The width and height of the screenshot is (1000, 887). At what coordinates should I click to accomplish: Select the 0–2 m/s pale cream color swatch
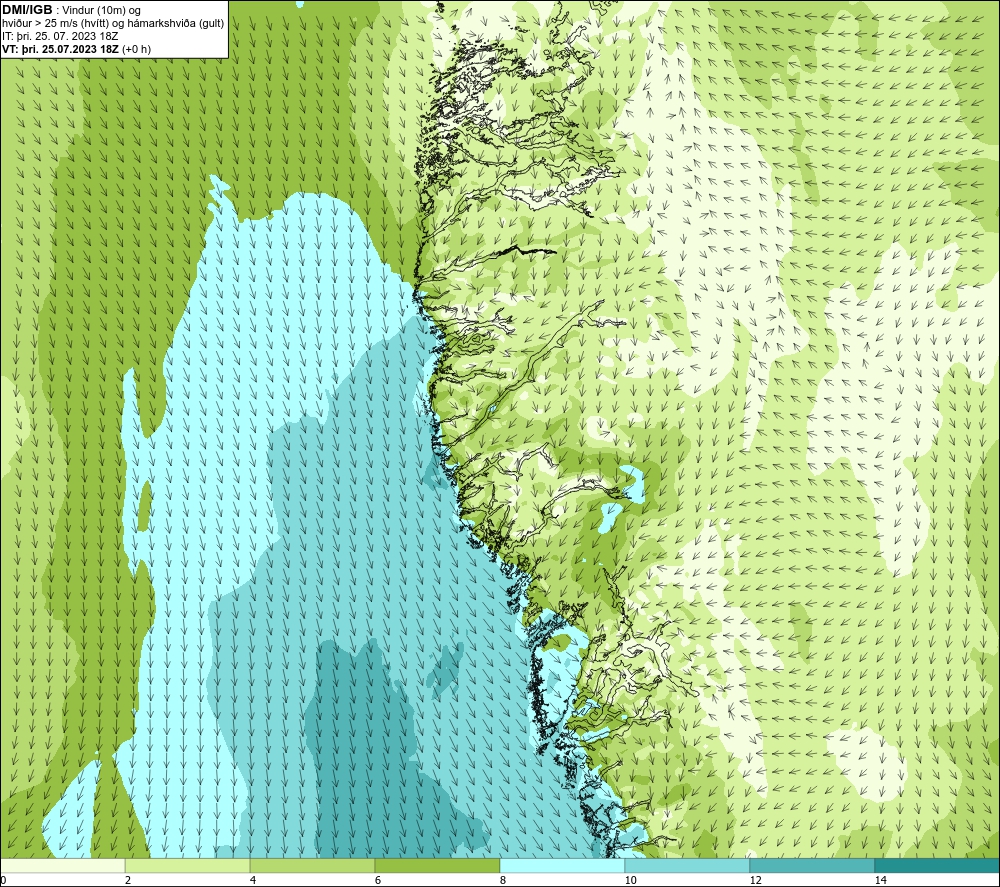[x=62, y=865]
